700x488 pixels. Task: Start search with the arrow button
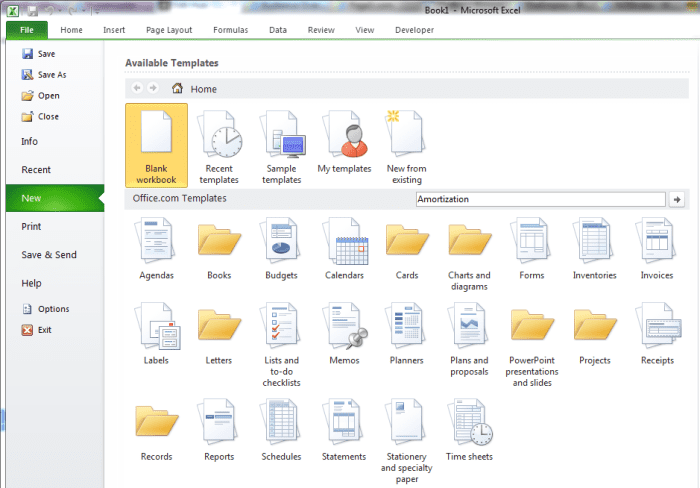(x=677, y=200)
